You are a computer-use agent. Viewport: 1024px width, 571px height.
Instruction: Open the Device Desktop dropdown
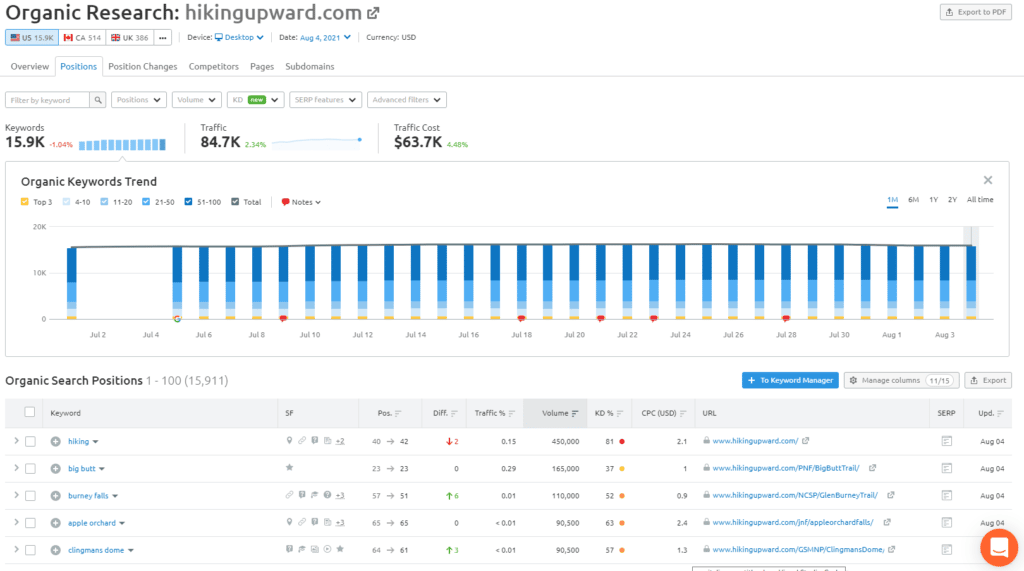(239, 37)
